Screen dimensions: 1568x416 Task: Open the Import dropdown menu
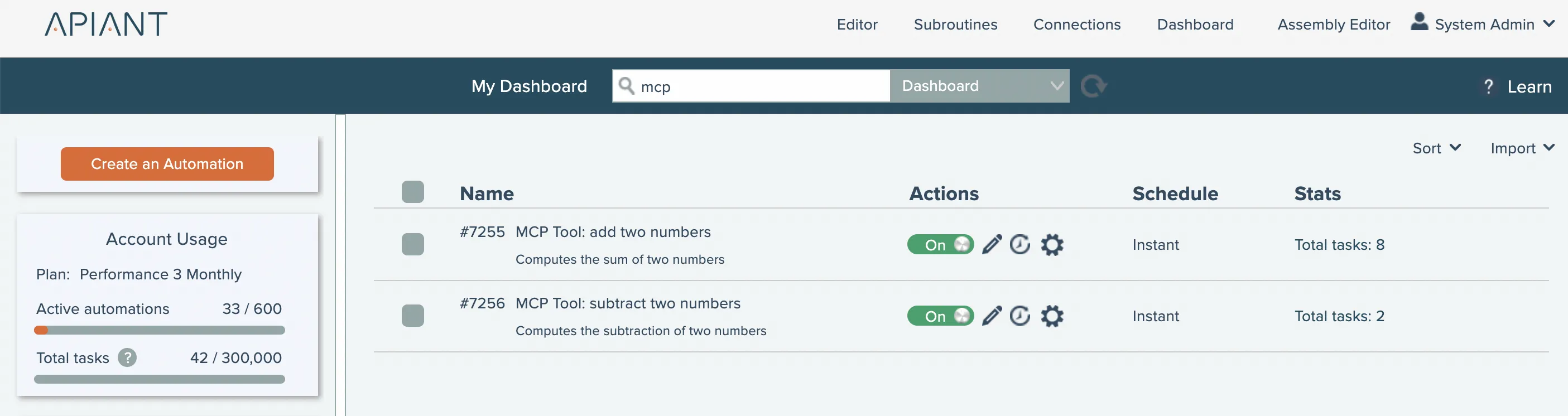click(x=1522, y=148)
